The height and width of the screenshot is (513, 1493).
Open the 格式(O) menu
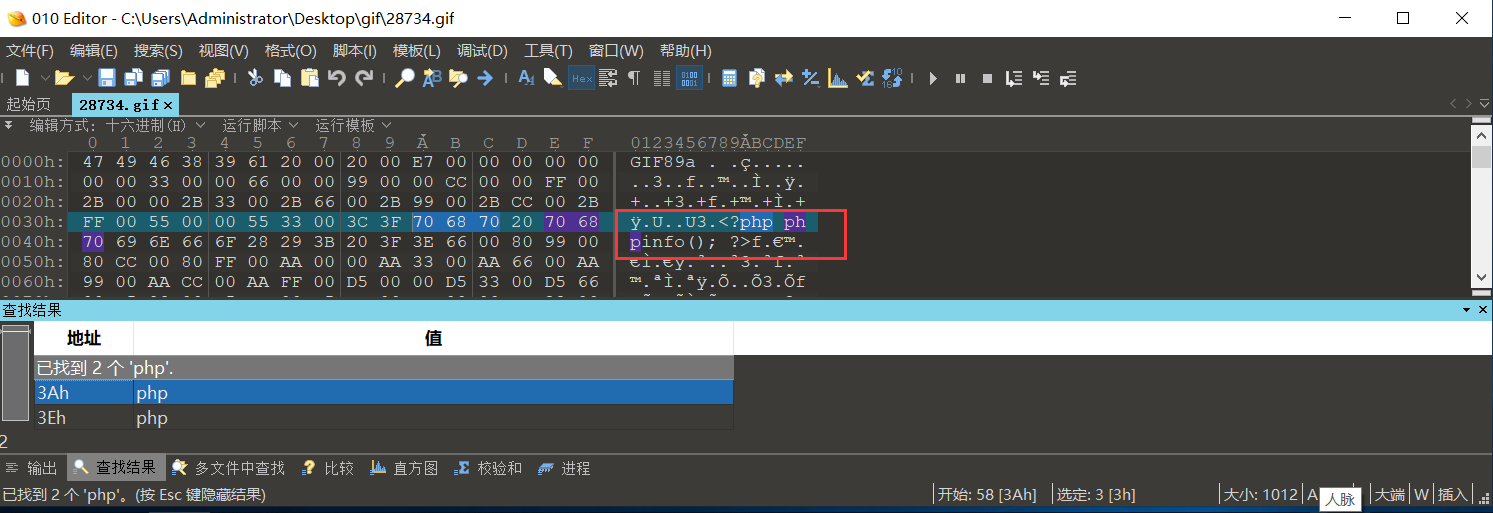[x=290, y=51]
